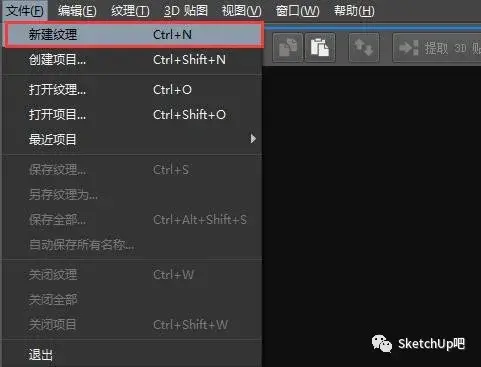
Task: Open the 文件(F) menu
Action: click(25, 11)
